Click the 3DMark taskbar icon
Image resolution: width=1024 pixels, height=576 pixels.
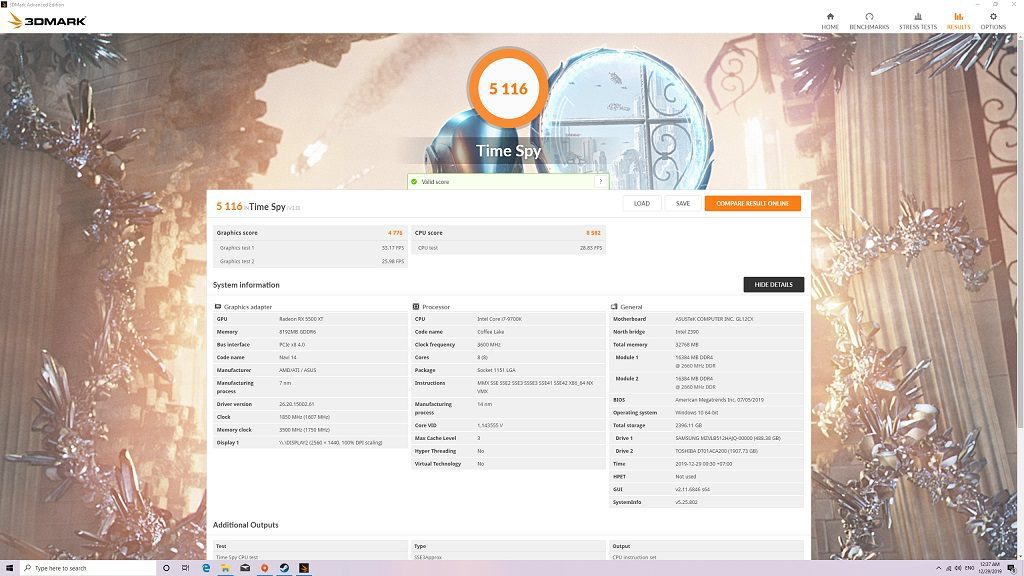click(304, 568)
